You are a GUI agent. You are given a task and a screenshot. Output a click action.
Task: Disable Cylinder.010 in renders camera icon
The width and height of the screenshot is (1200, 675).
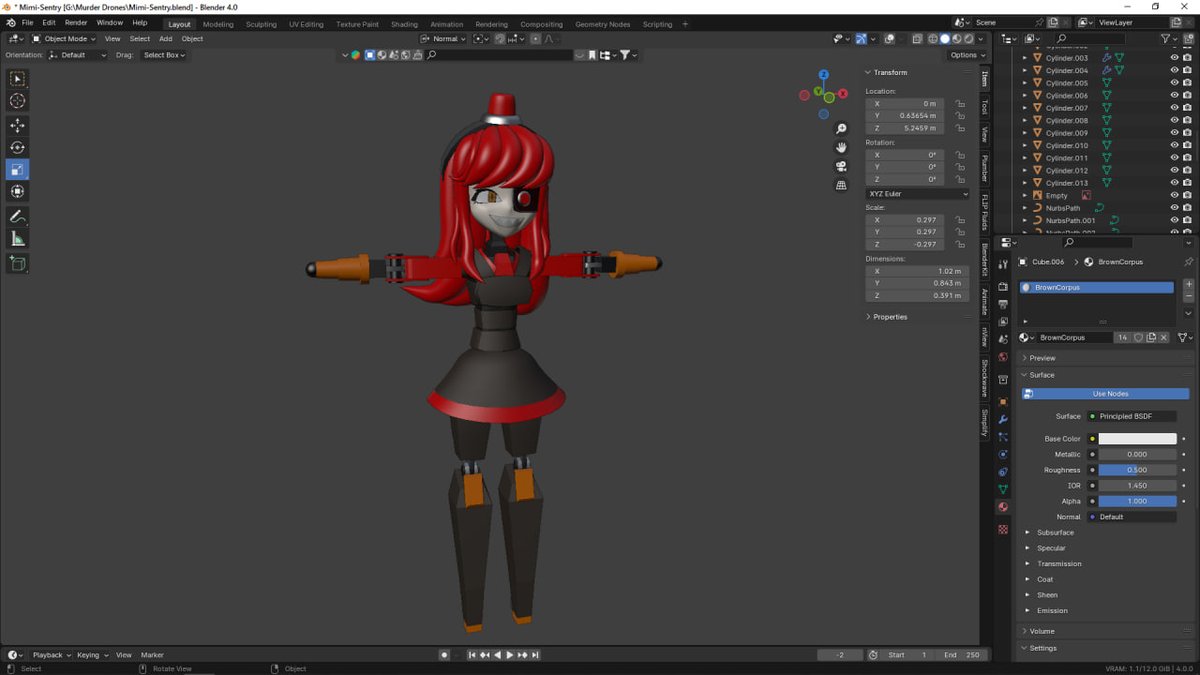[1187, 146]
